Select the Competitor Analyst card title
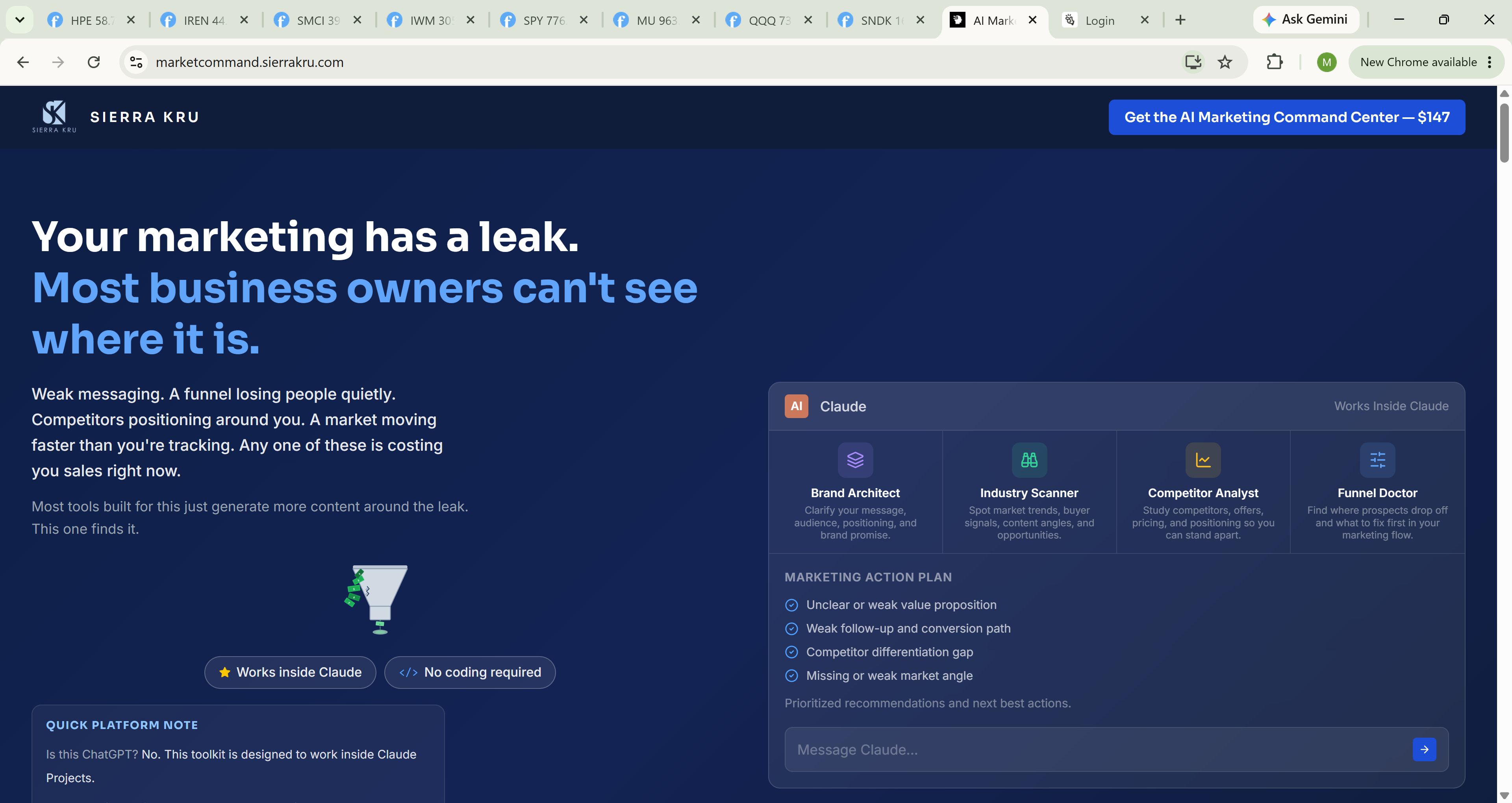 tap(1203, 493)
